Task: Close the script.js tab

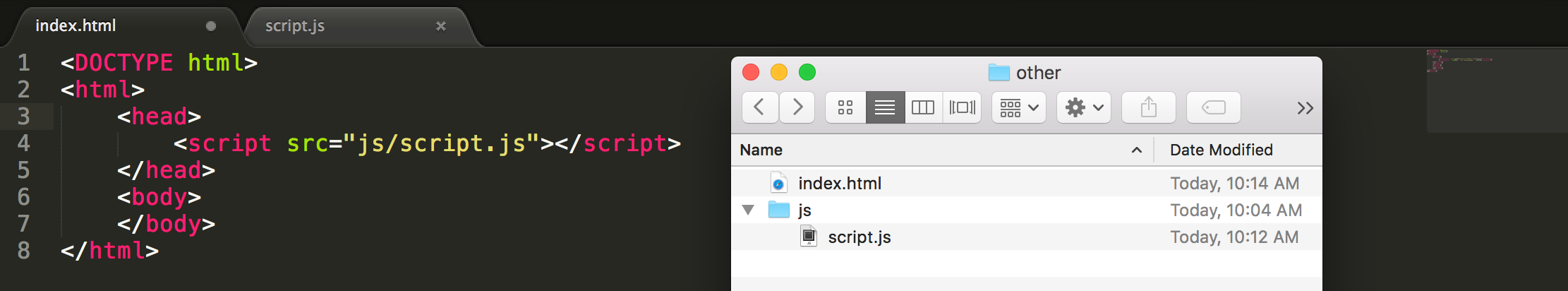Action: click(x=441, y=26)
